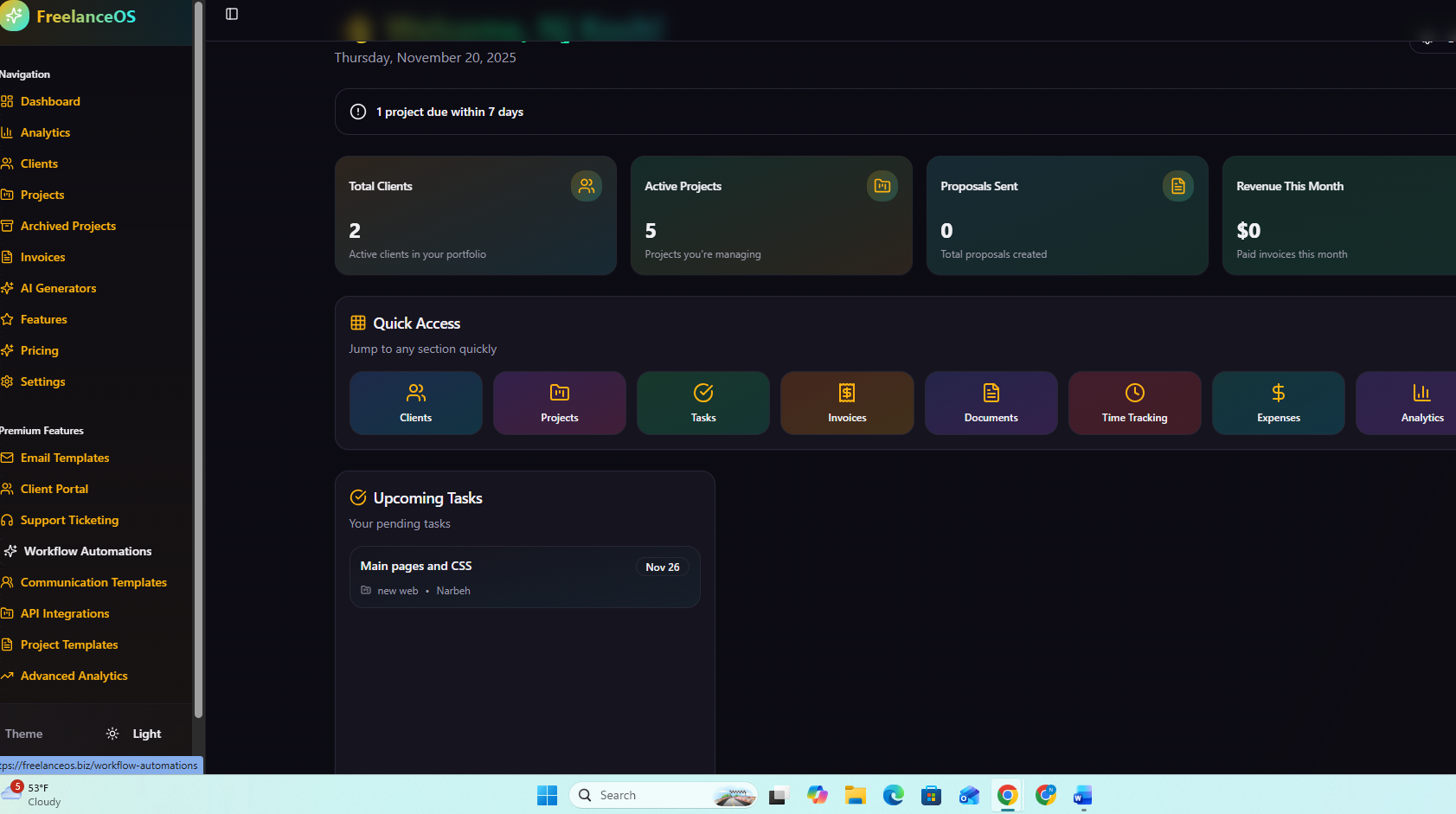Image resolution: width=1456 pixels, height=814 pixels.
Task: Open the Documents quick access tile
Action: point(991,403)
